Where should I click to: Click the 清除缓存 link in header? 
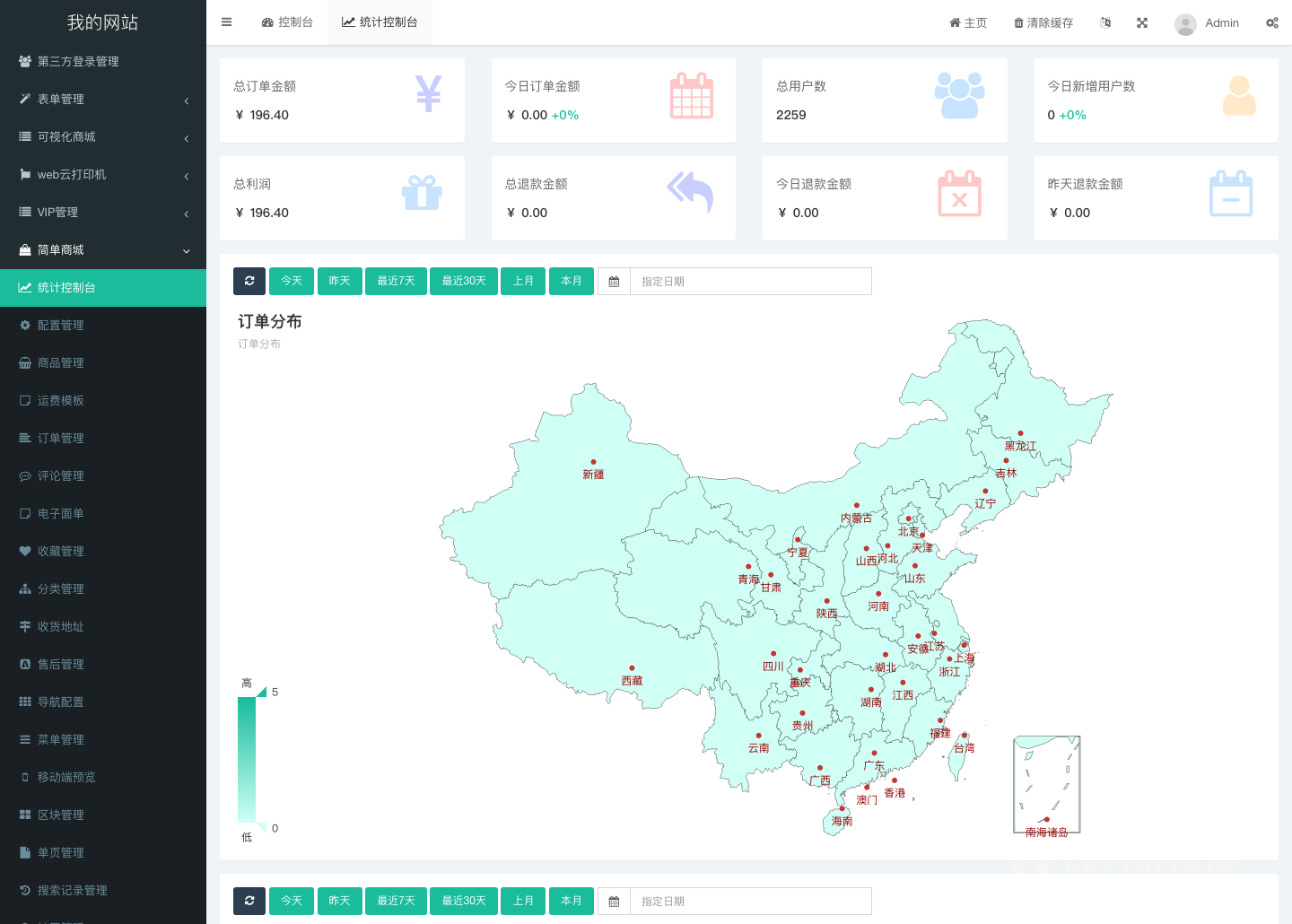[x=1043, y=22]
